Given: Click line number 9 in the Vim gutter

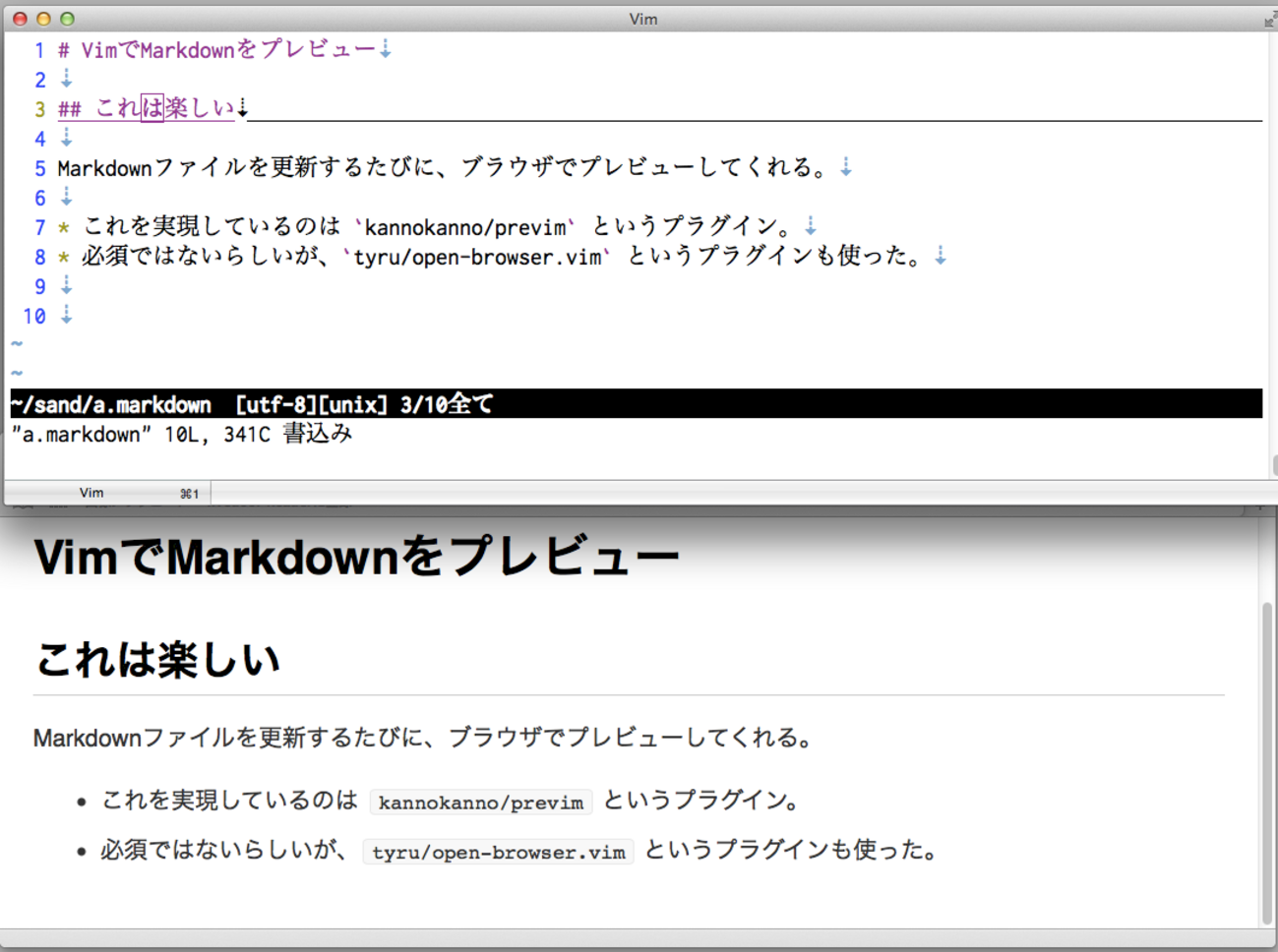Looking at the screenshot, I should pos(39,286).
